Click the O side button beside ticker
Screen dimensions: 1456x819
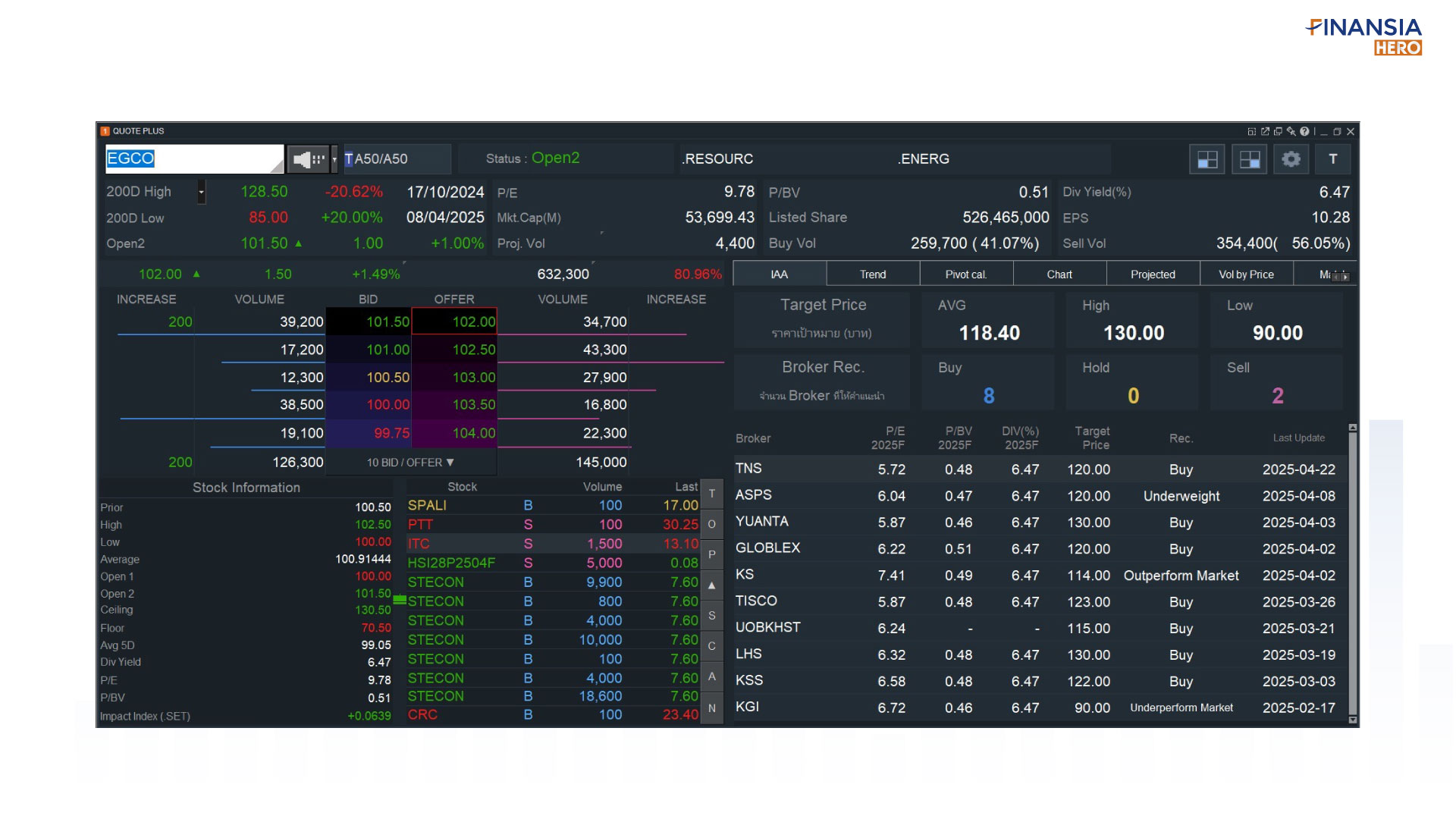point(711,524)
